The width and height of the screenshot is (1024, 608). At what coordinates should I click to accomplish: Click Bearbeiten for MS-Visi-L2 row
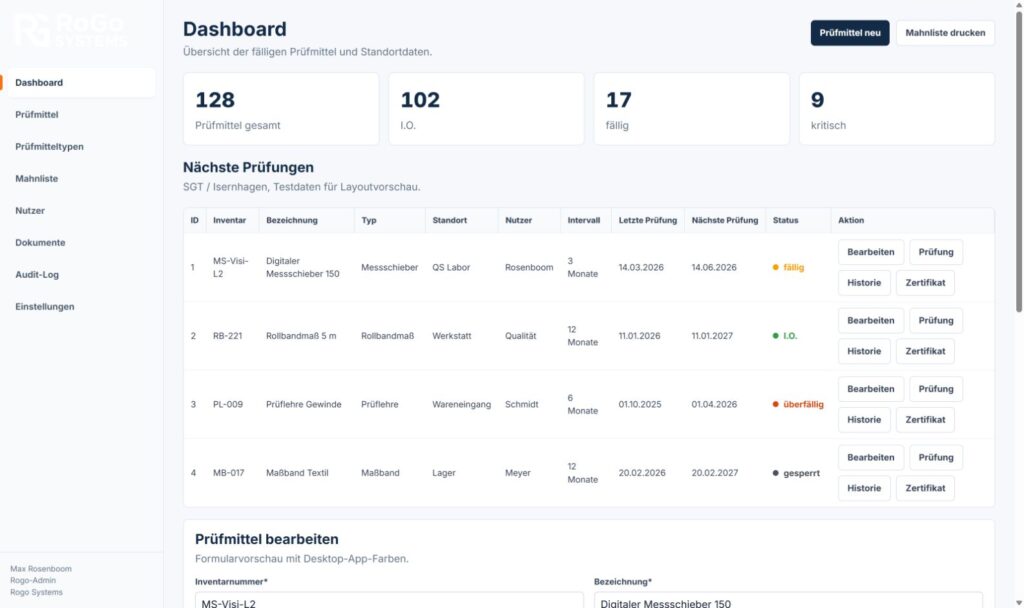[x=871, y=252]
